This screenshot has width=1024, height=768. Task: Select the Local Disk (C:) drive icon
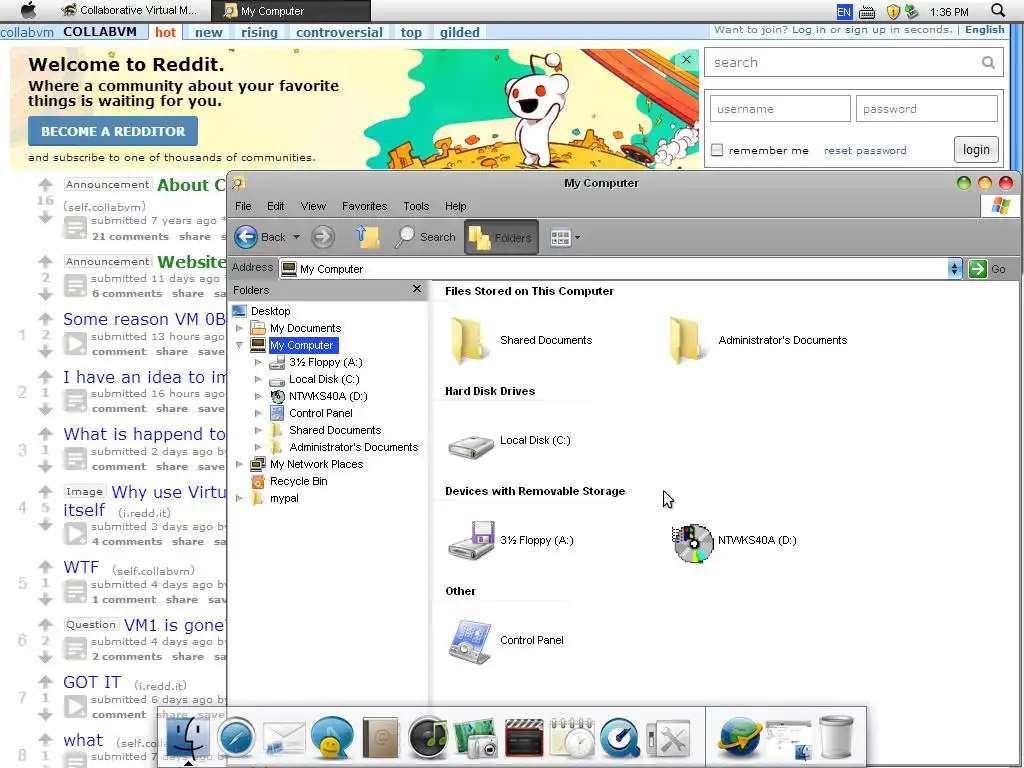471,447
